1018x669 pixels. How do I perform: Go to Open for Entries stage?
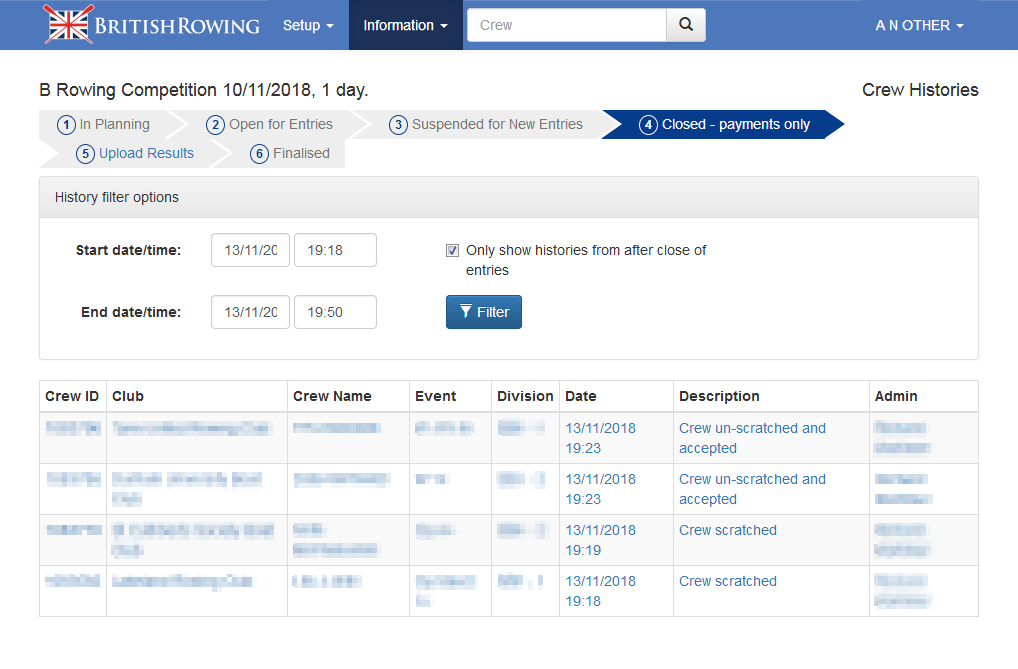coord(270,125)
